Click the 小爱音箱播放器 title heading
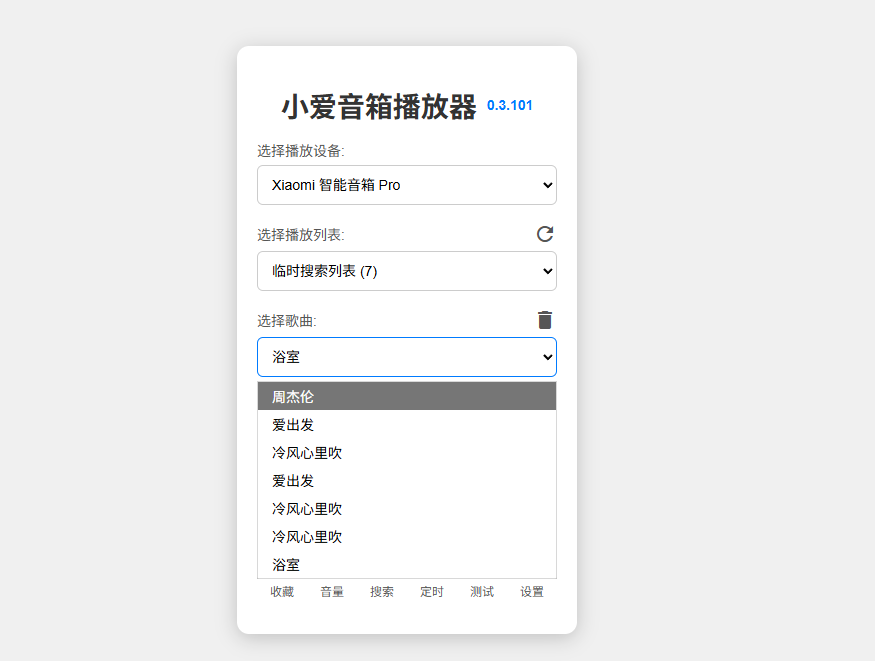 378,107
